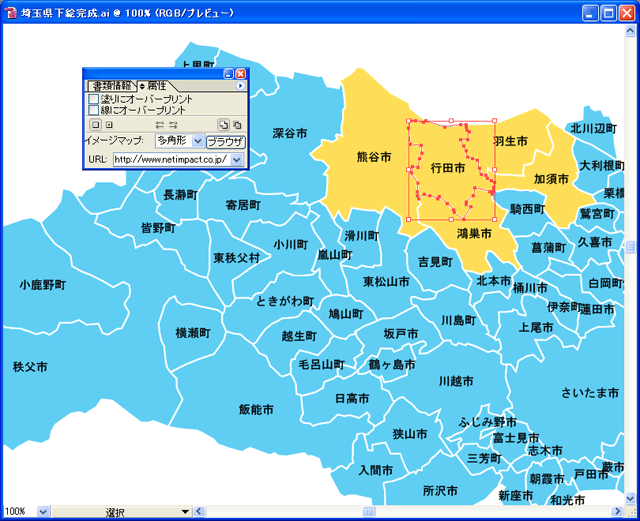Open the Attributes palette flyout menu arrow
Image resolution: width=640 pixels, height=521 pixels.
pos(240,85)
